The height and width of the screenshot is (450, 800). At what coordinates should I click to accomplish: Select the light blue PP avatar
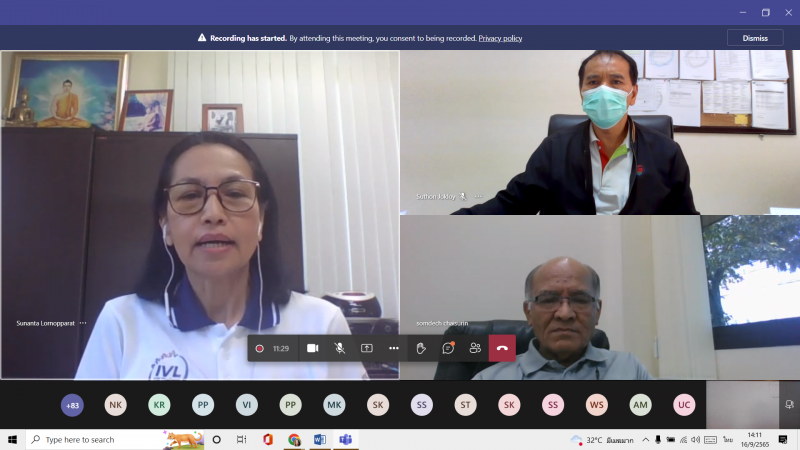coord(203,405)
